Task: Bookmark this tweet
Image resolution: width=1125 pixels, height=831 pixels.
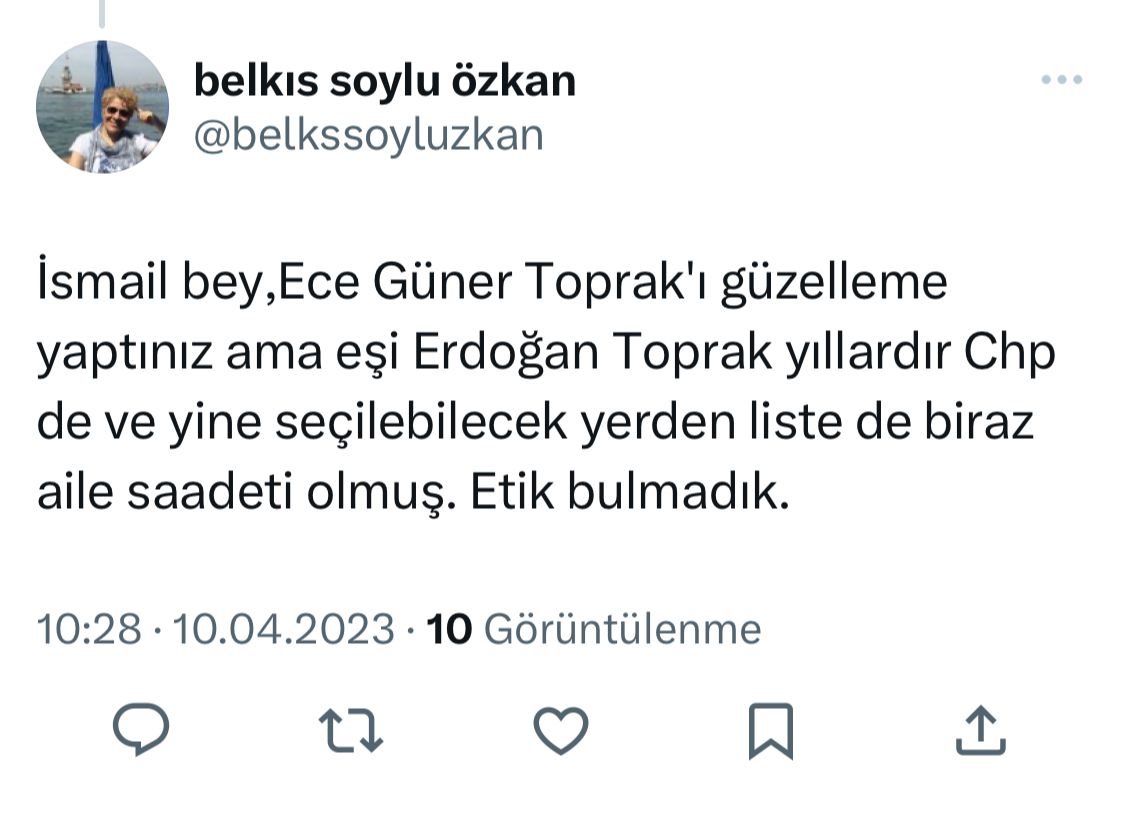Action: [x=771, y=730]
